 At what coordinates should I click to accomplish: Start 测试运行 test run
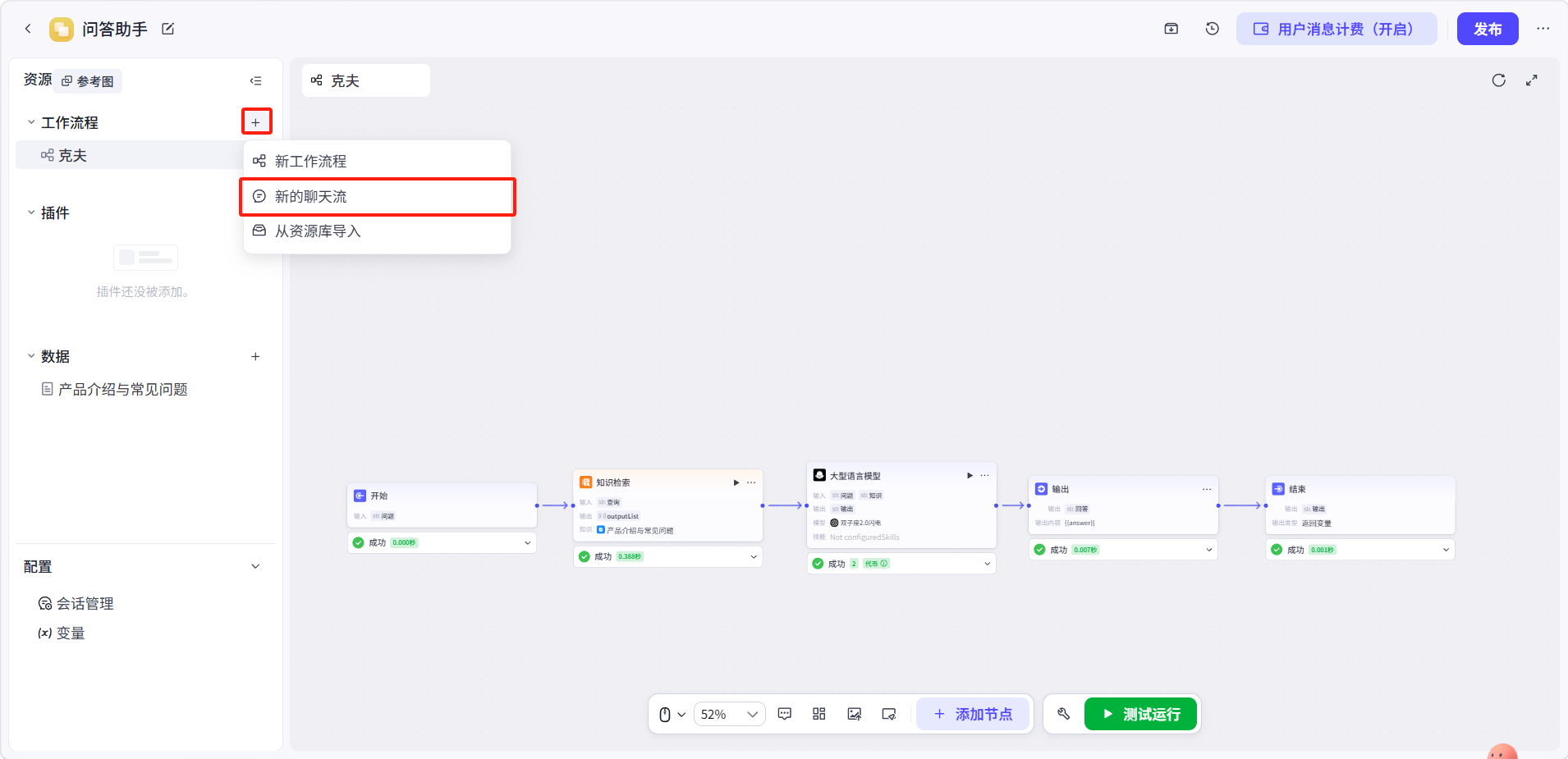click(x=1140, y=714)
